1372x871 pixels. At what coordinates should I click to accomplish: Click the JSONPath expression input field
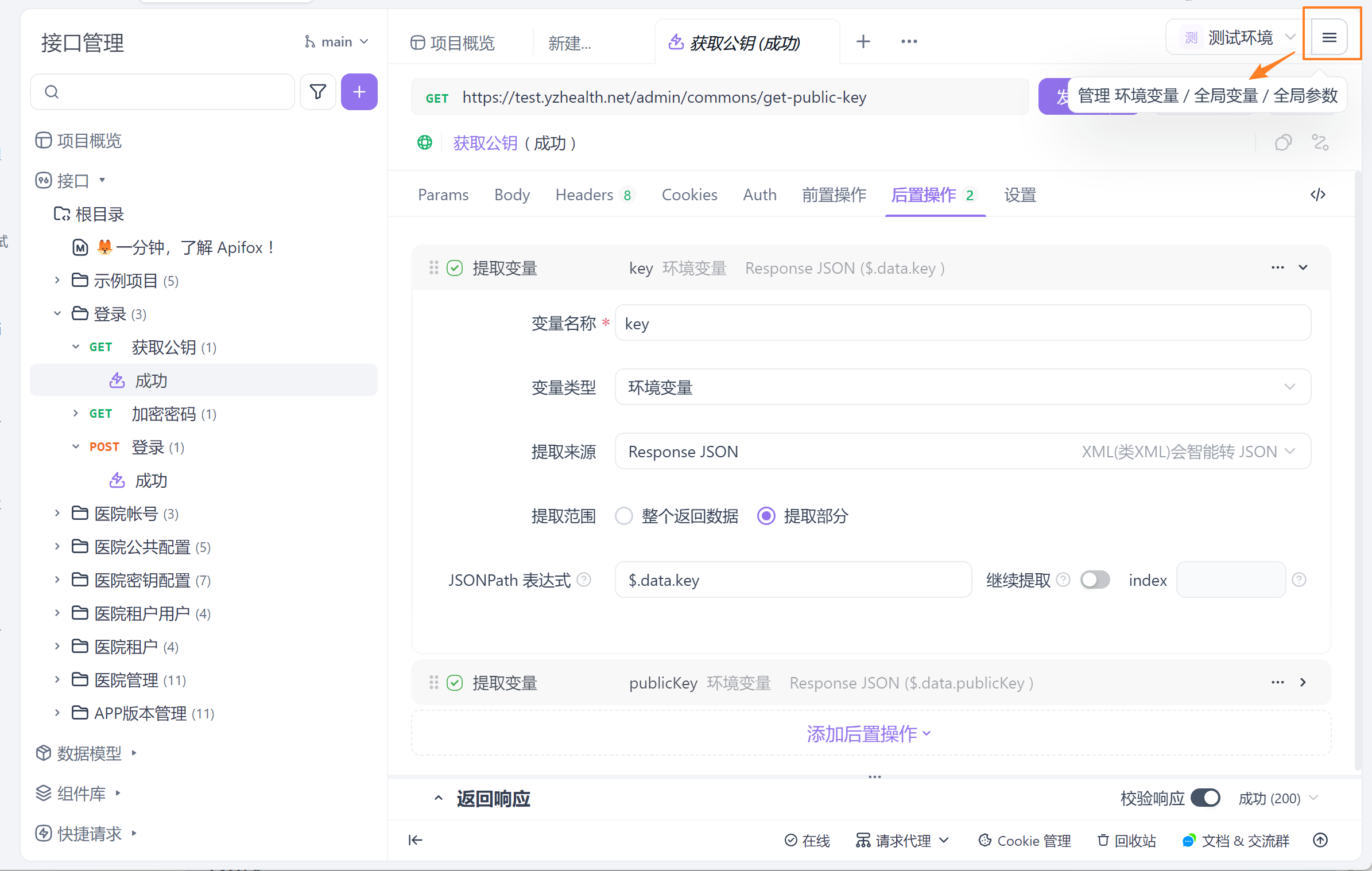(x=793, y=580)
